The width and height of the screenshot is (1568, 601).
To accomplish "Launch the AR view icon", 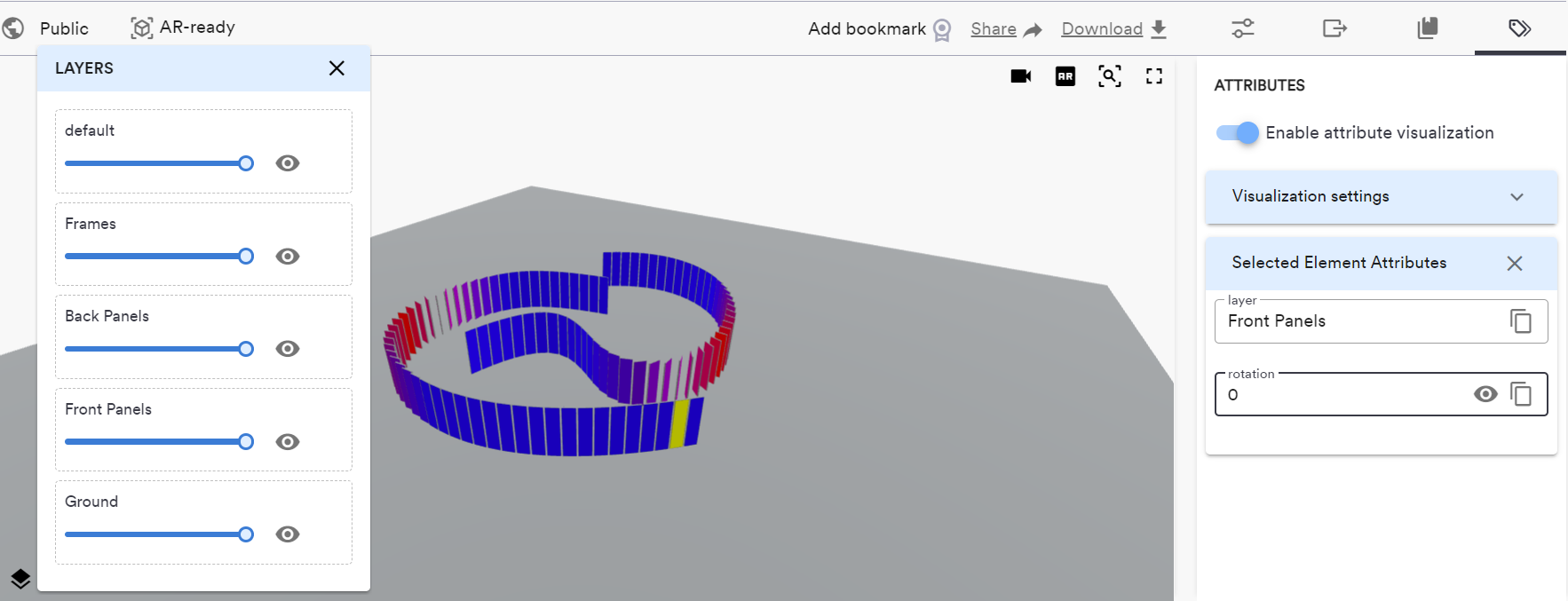I will point(1065,76).
